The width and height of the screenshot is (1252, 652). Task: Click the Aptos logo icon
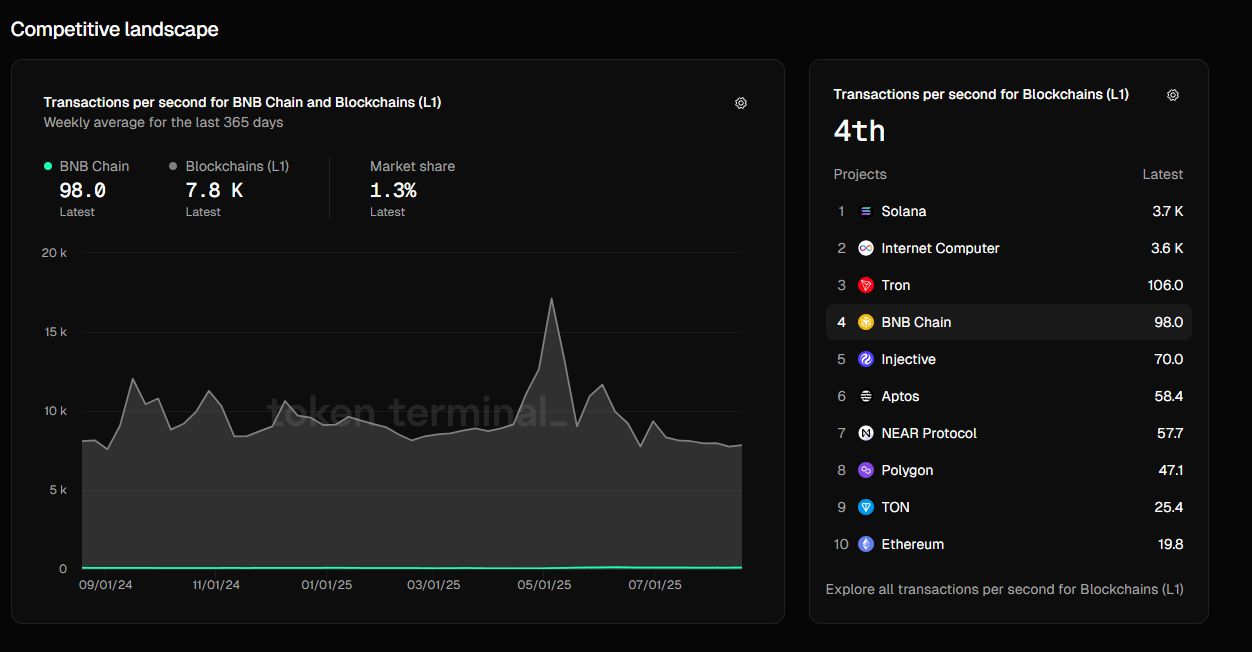[x=866, y=396]
